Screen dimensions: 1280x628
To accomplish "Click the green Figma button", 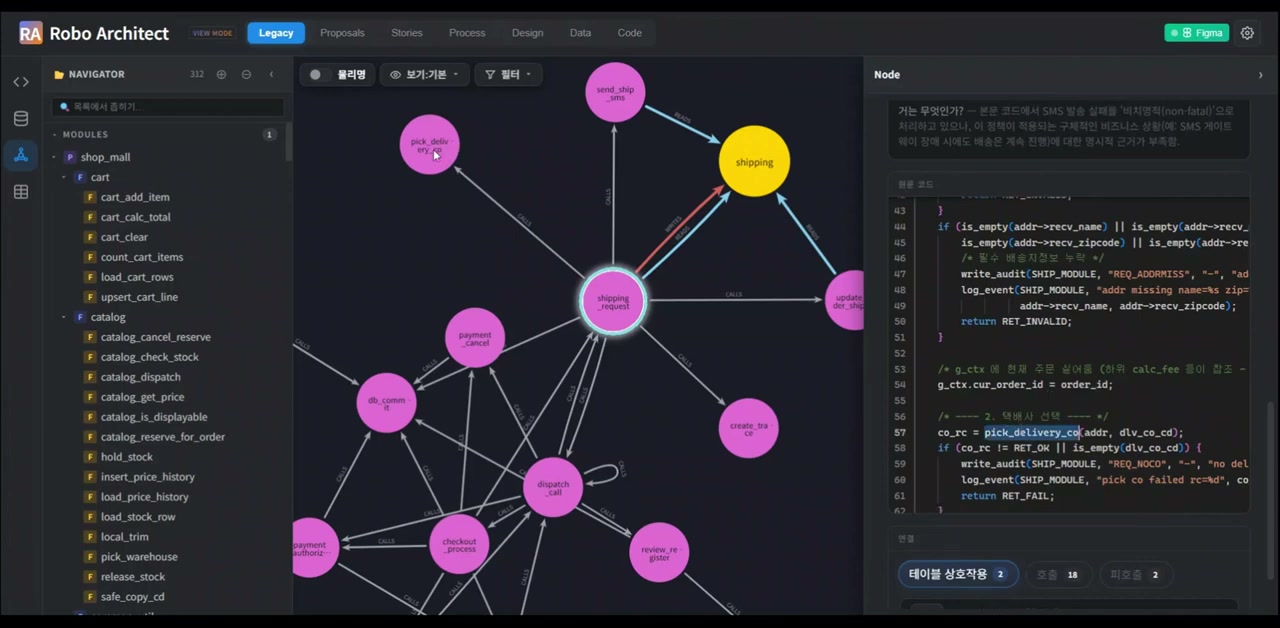I will 1196,33.
